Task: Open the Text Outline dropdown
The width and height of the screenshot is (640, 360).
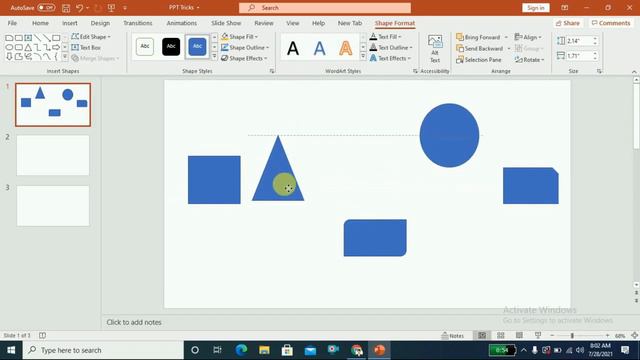Action: coord(391,48)
